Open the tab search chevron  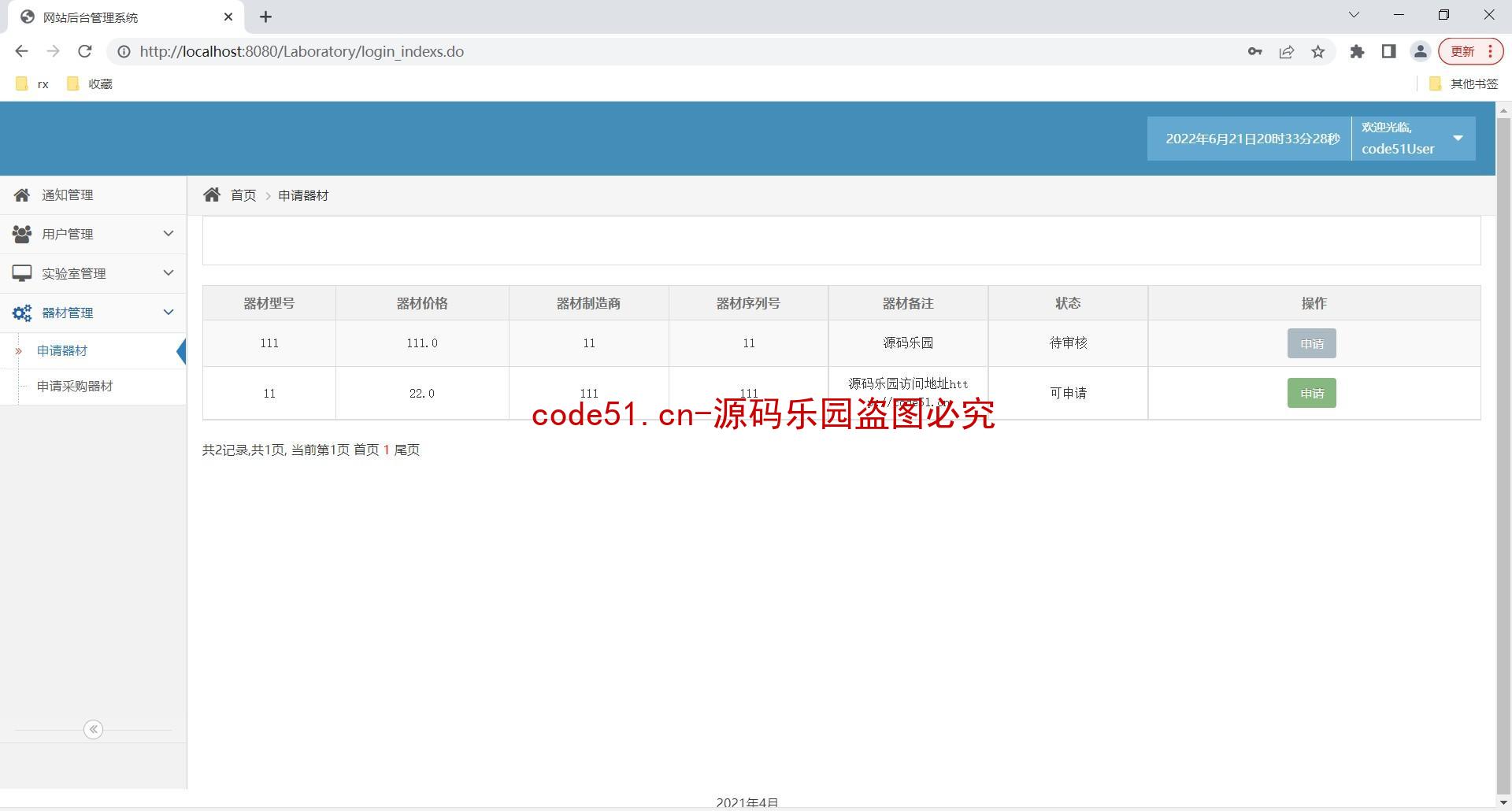click(1354, 15)
